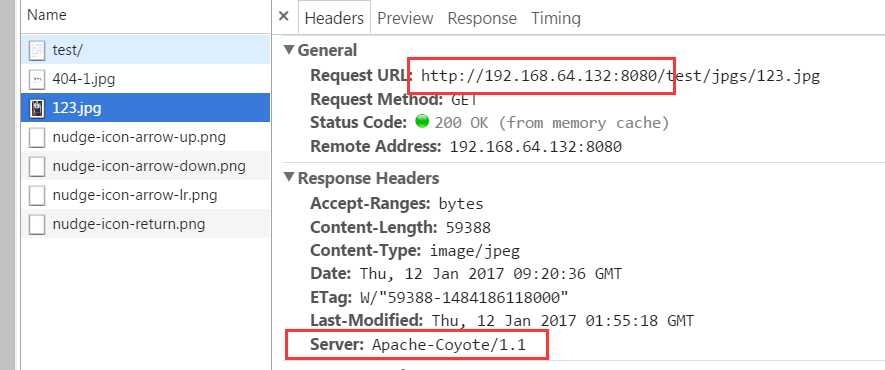Collapse the Response Headers section
This screenshot has height=370, width=885.
click(289, 178)
